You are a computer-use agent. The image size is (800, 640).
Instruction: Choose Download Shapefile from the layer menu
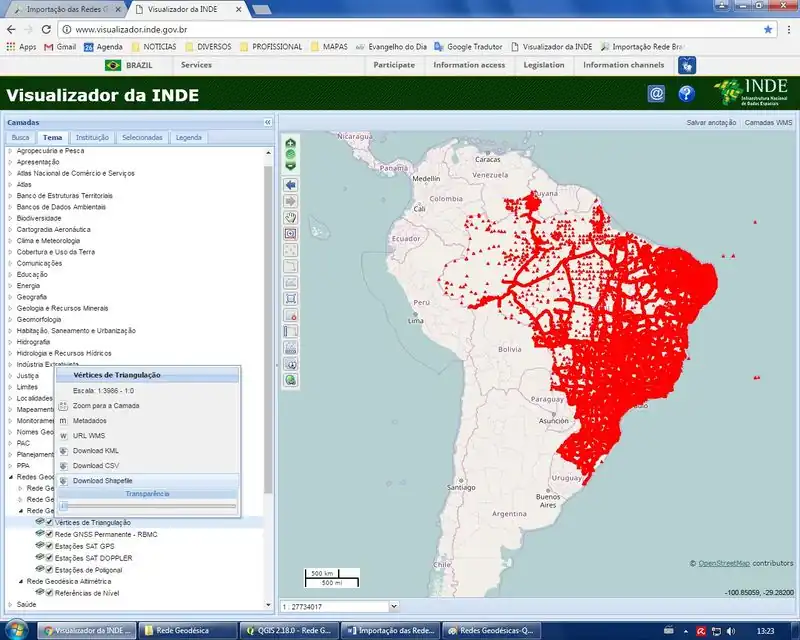point(102,481)
